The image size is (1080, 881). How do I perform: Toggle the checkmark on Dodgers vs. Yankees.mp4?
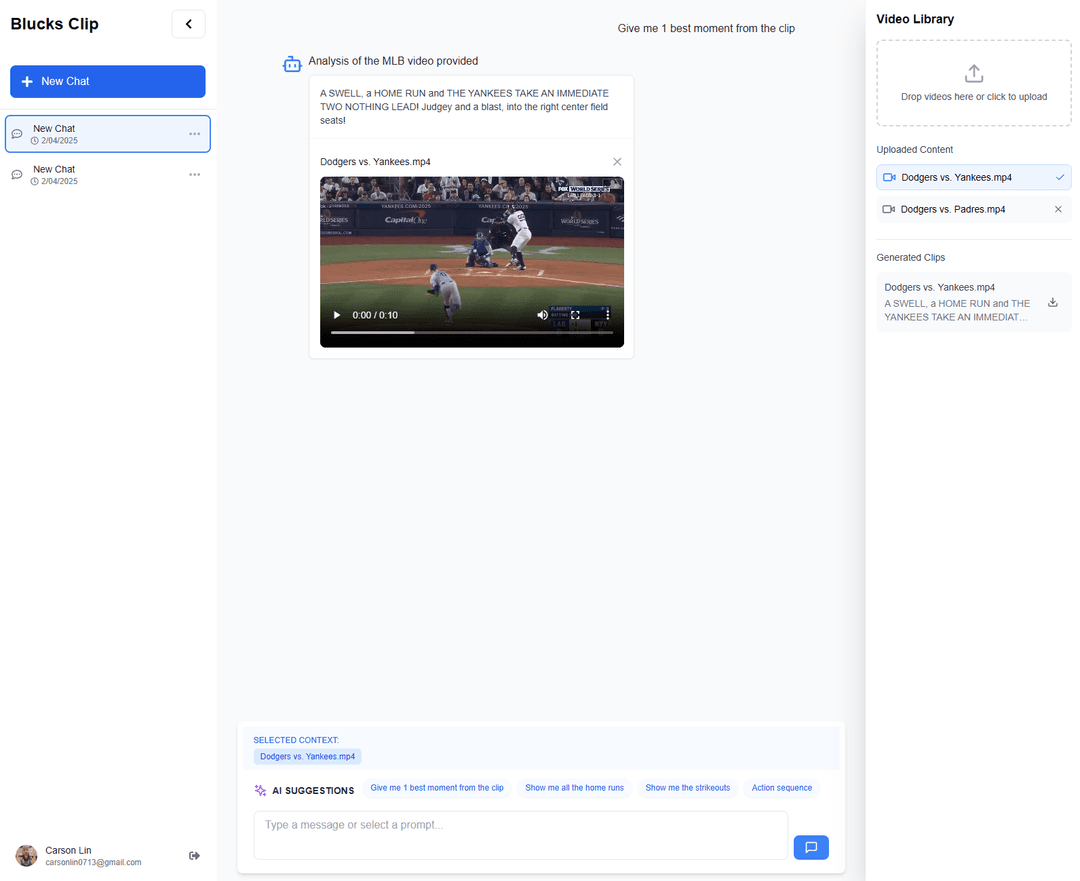click(1059, 177)
